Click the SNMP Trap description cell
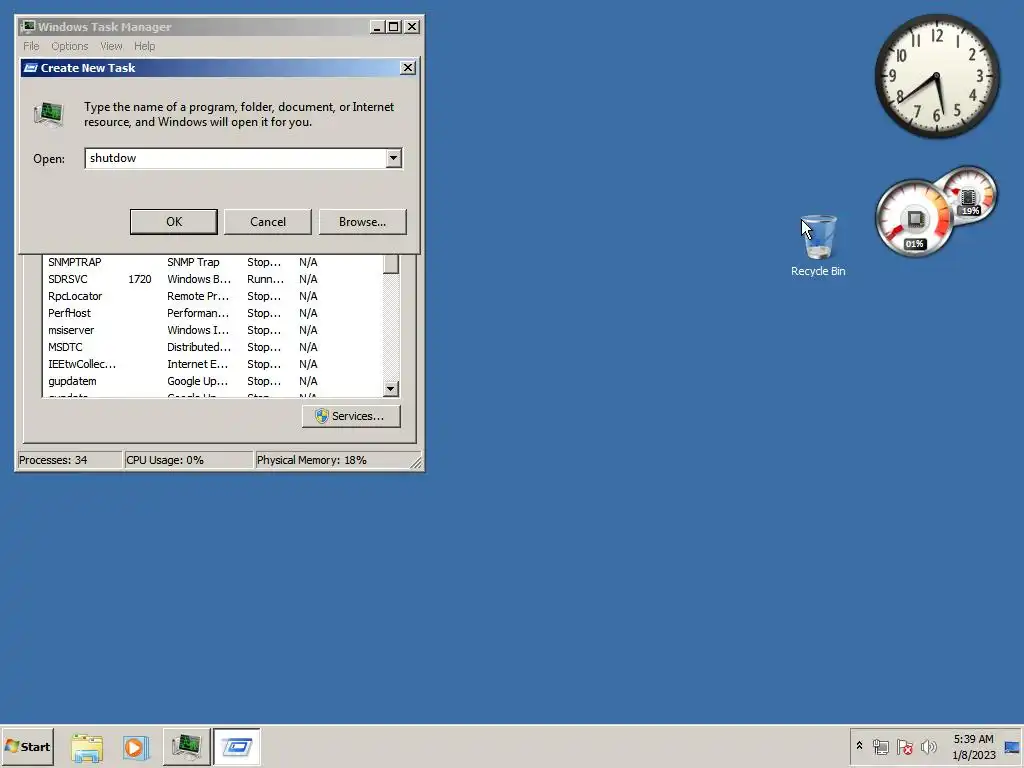 193,262
